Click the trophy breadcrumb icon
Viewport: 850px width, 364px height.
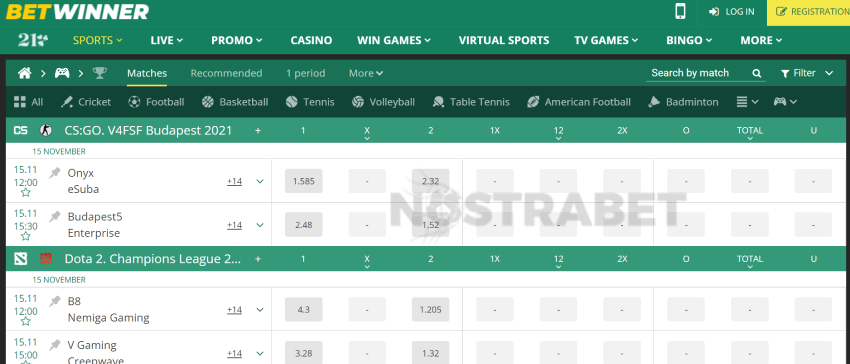coord(99,73)
